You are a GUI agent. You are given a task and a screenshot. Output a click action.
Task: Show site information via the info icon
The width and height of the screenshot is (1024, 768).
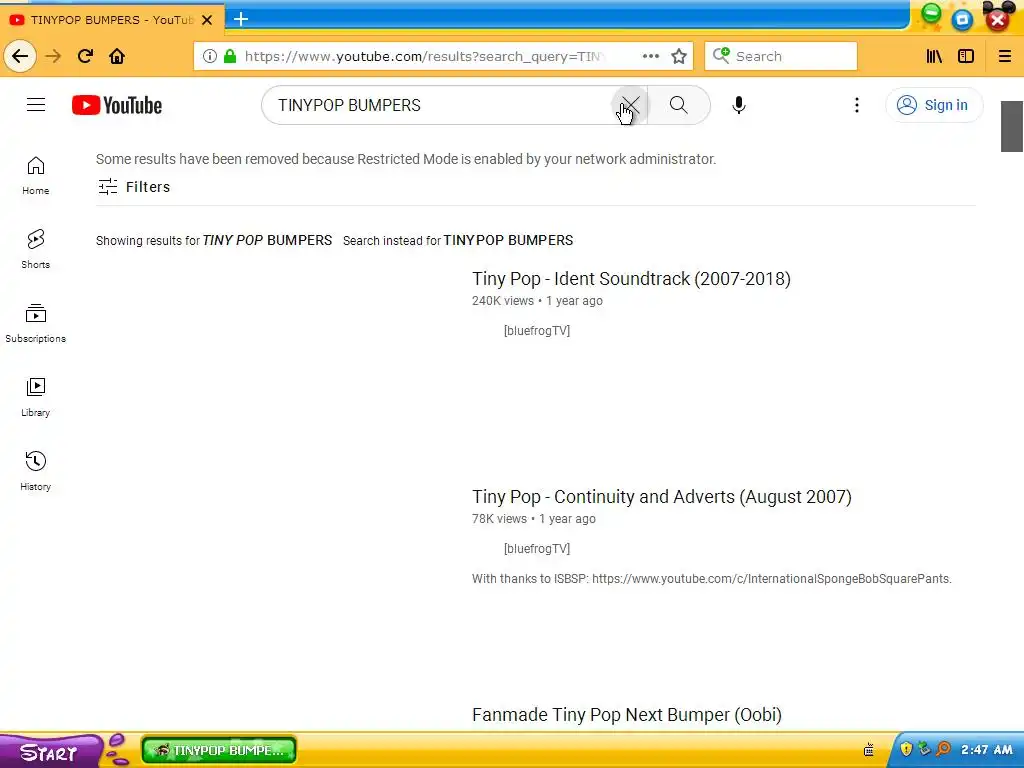pyautogui.click(x=210, y=56)
